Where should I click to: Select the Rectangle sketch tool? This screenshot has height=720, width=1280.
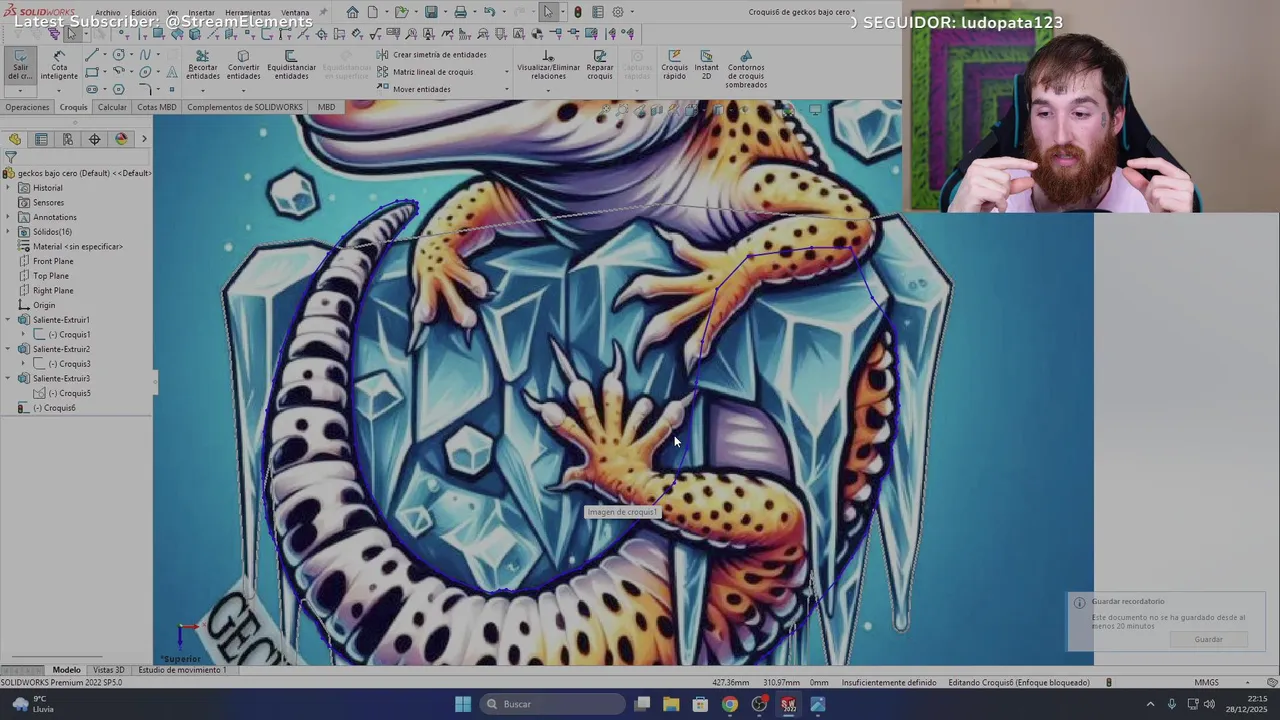tap(91, 72)
